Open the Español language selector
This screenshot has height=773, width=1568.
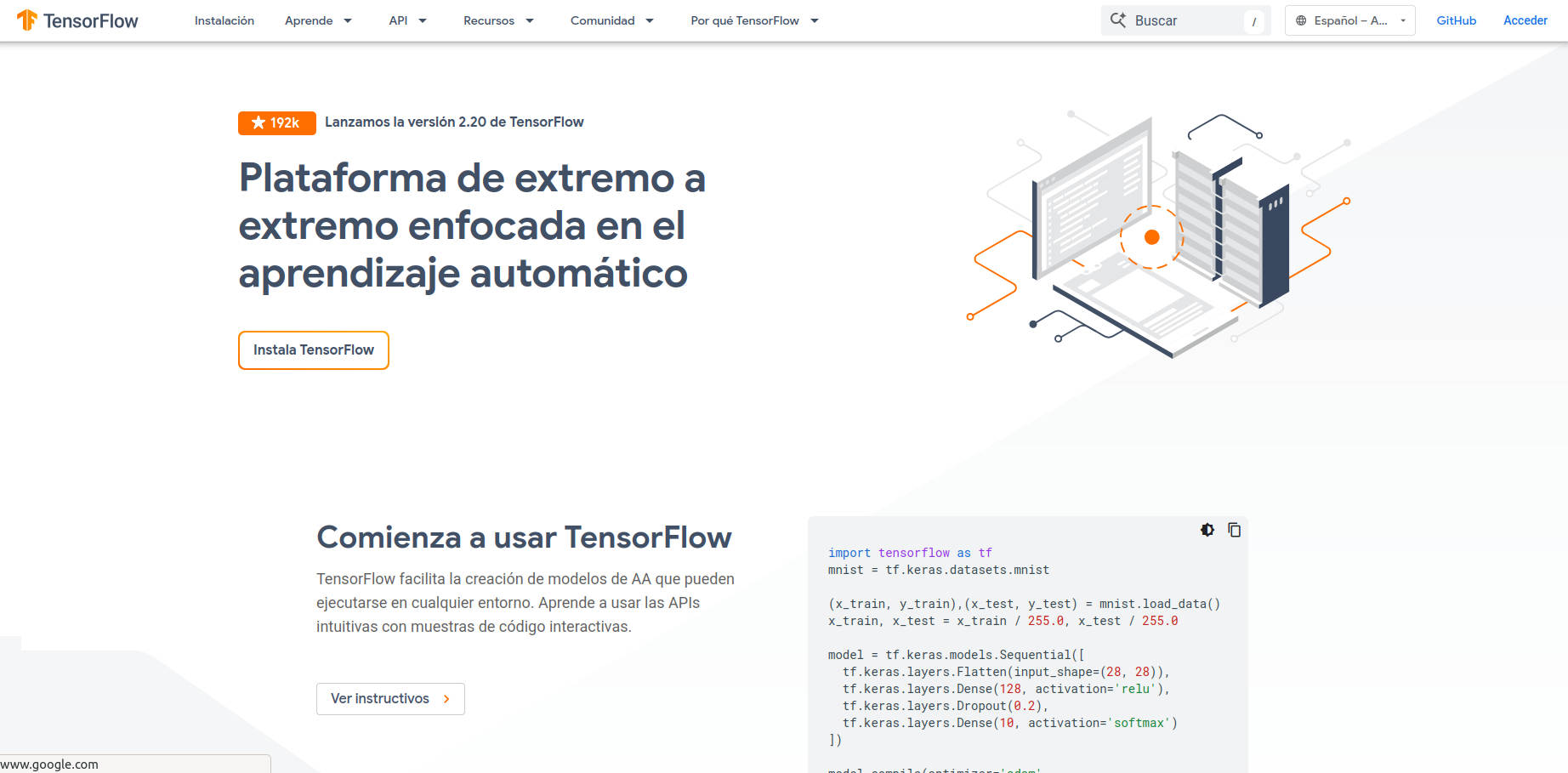click(1350, 20)
